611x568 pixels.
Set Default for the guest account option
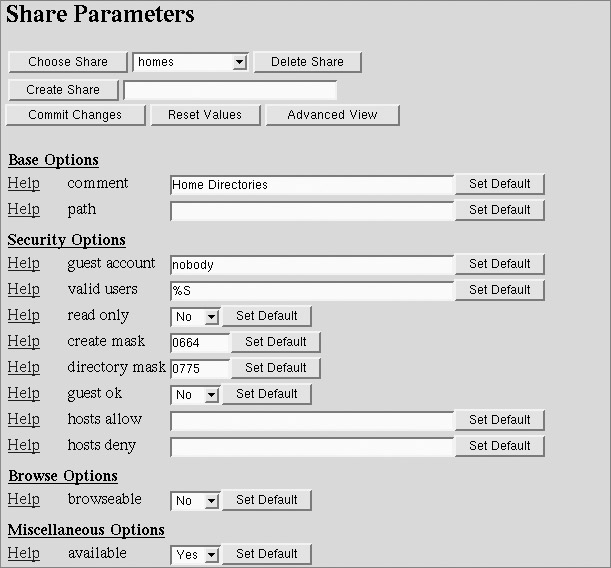(x=499, y=264)
